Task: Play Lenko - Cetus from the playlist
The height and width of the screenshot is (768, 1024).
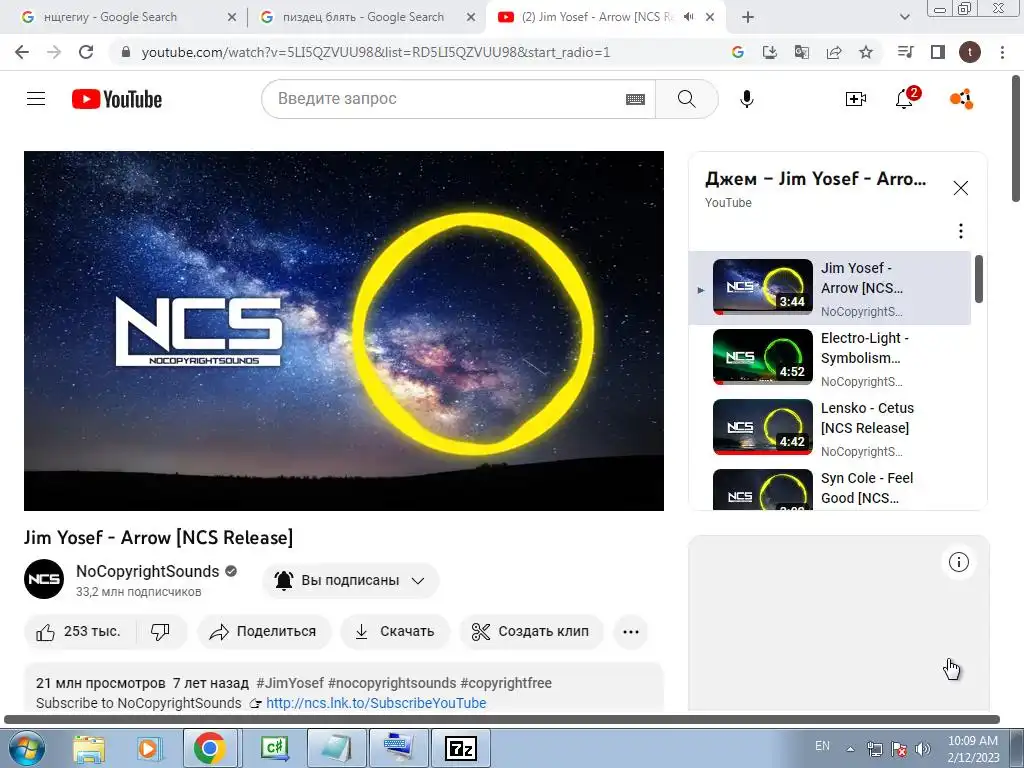Action: (829, 428)
